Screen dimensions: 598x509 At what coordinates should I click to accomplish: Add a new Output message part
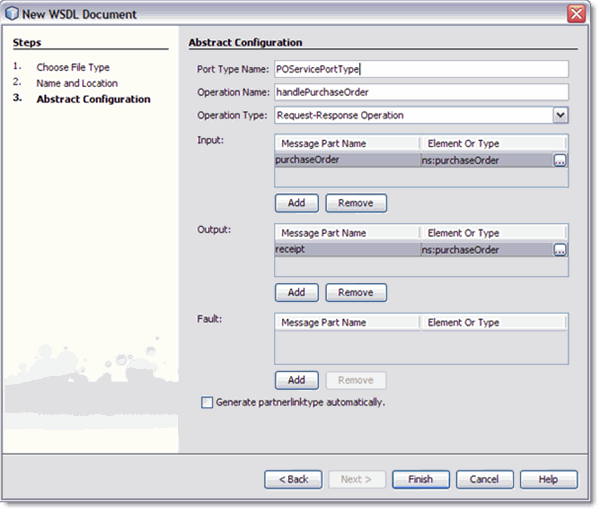[296, 292]
